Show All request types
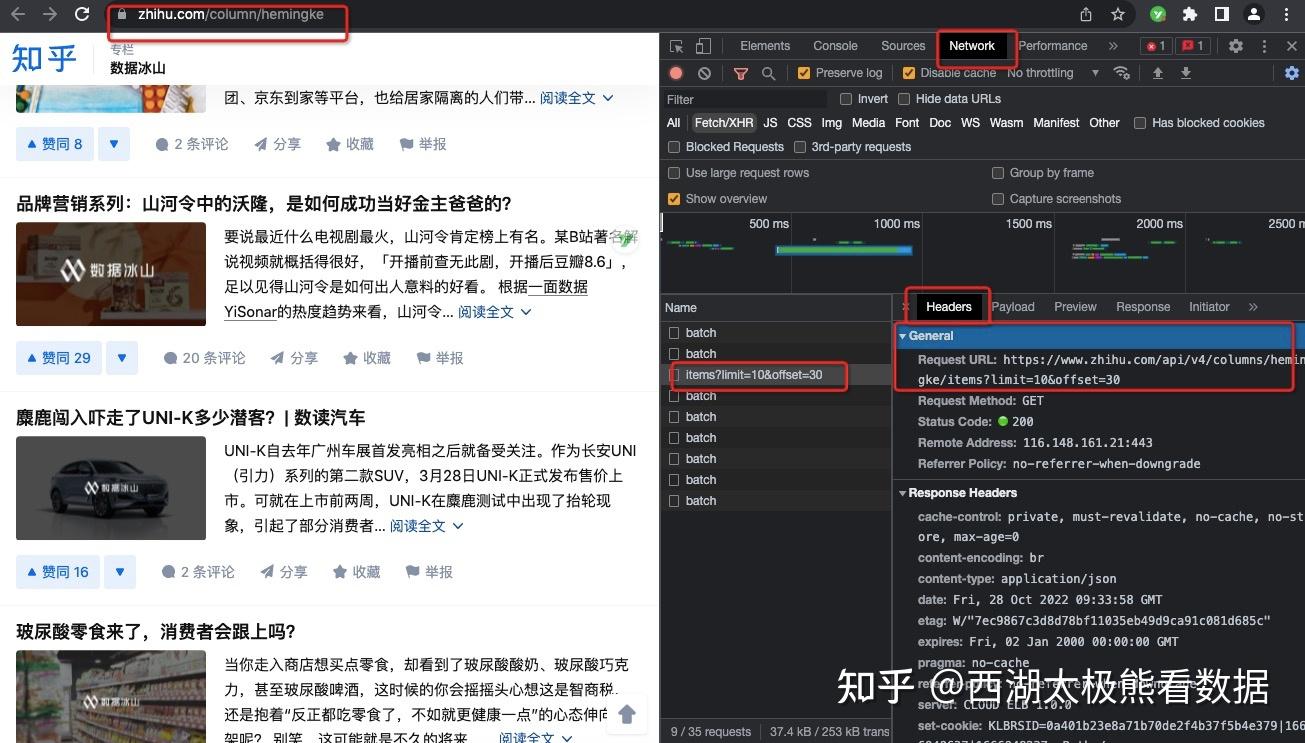 674,123
